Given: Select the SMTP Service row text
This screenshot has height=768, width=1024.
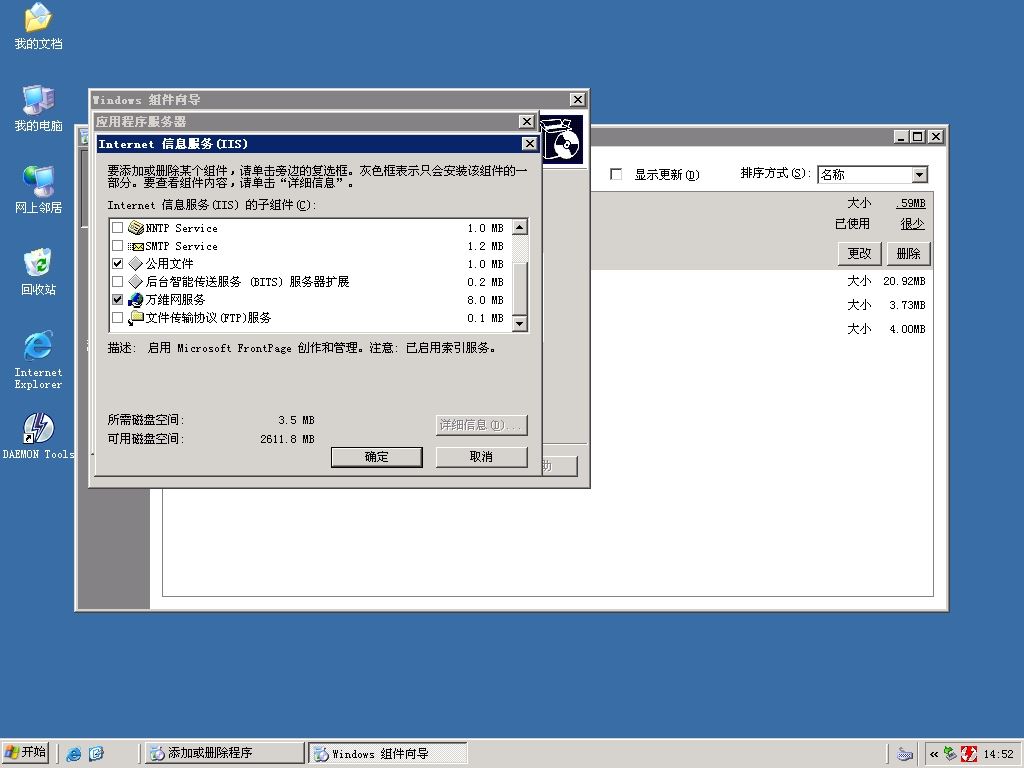Looking at the screenshot, I should click(182, 246).
